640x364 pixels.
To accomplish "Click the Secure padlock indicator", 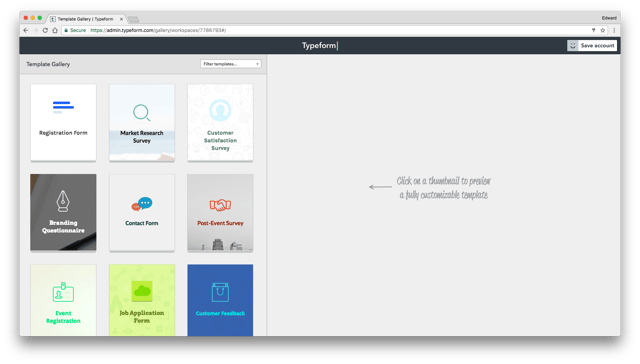I will coord(75,30).
